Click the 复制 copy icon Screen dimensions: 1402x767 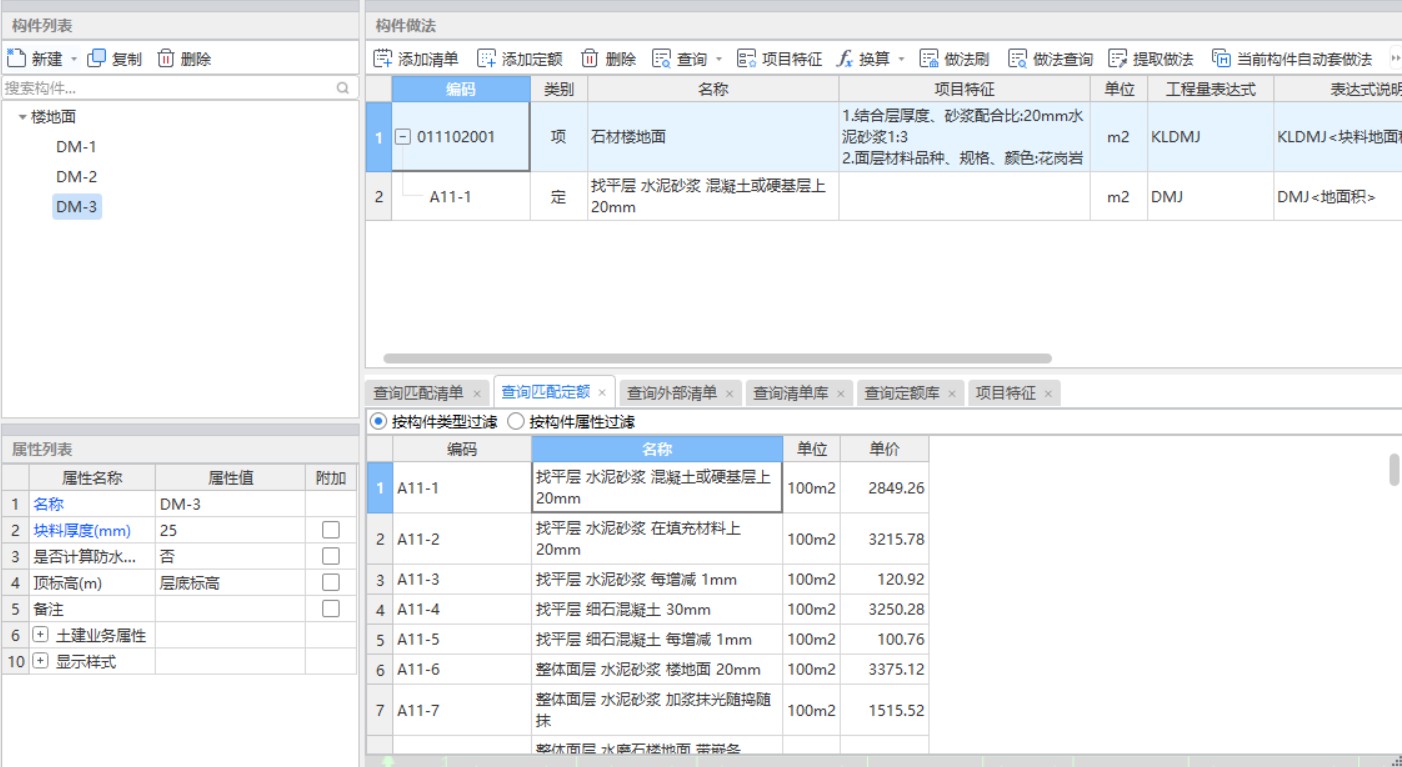point(97,58)
